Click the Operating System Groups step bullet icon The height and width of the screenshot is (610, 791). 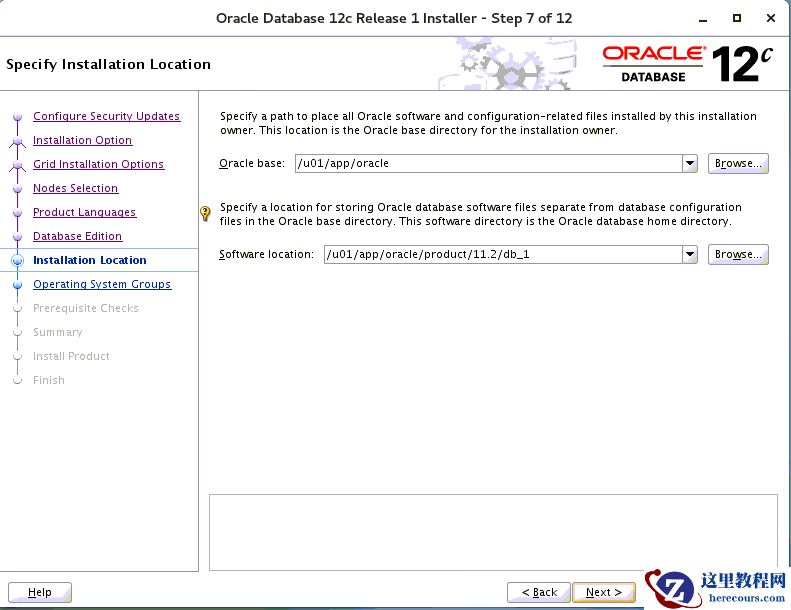[18, 285]
